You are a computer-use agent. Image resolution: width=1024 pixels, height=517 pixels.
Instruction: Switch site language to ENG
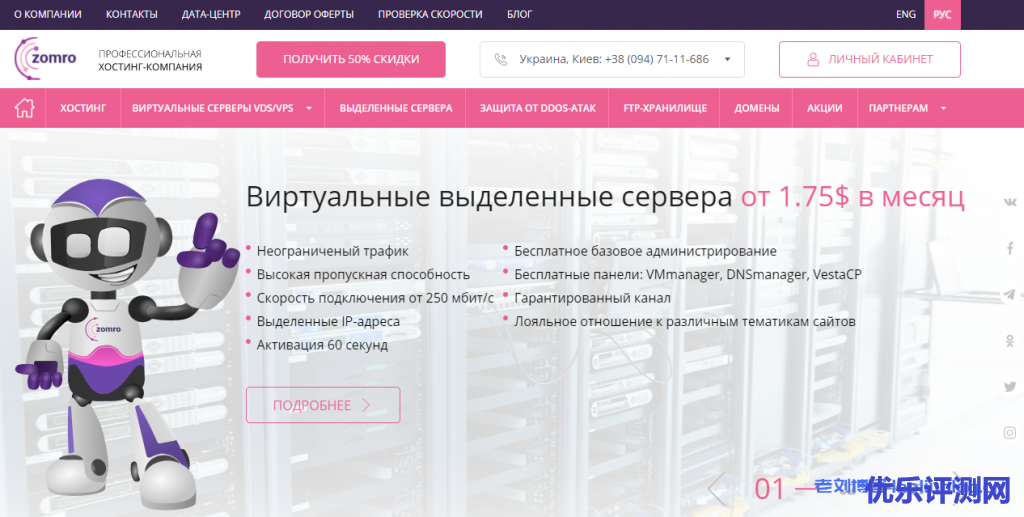tap(905, 15)
